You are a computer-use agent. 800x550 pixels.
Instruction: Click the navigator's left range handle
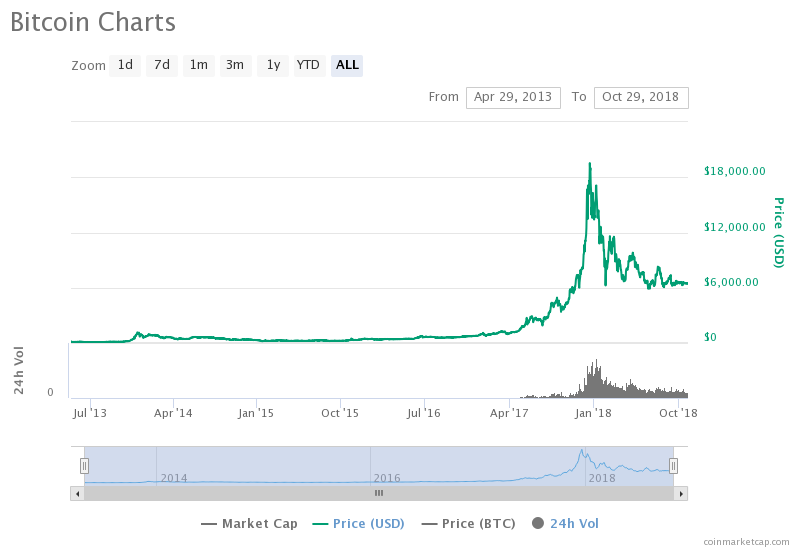click(x=85, y=465)
